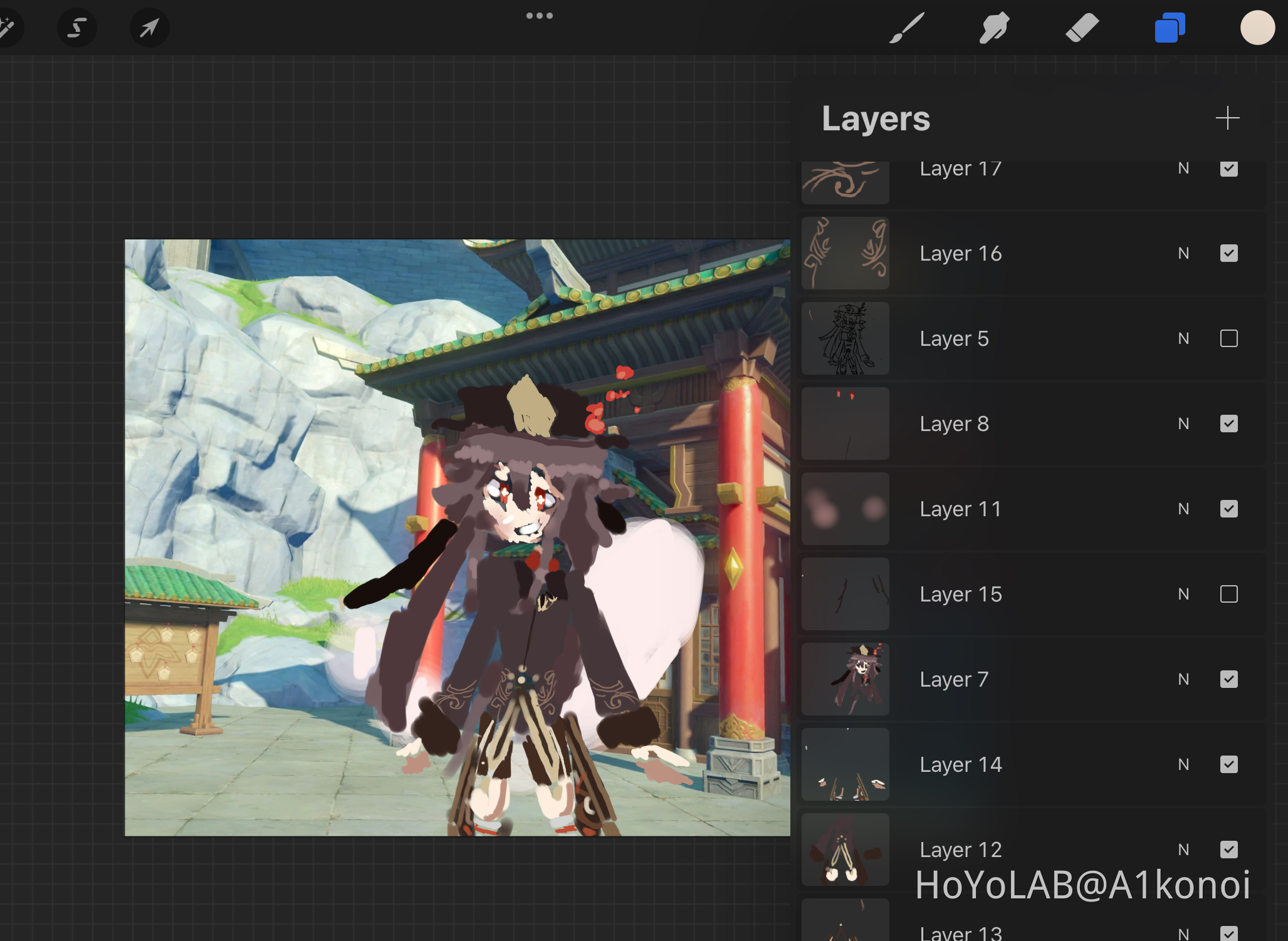Open the Adjustments magic wand menu
This screenshot has height=941, width=1288.
tap(6, 28)
